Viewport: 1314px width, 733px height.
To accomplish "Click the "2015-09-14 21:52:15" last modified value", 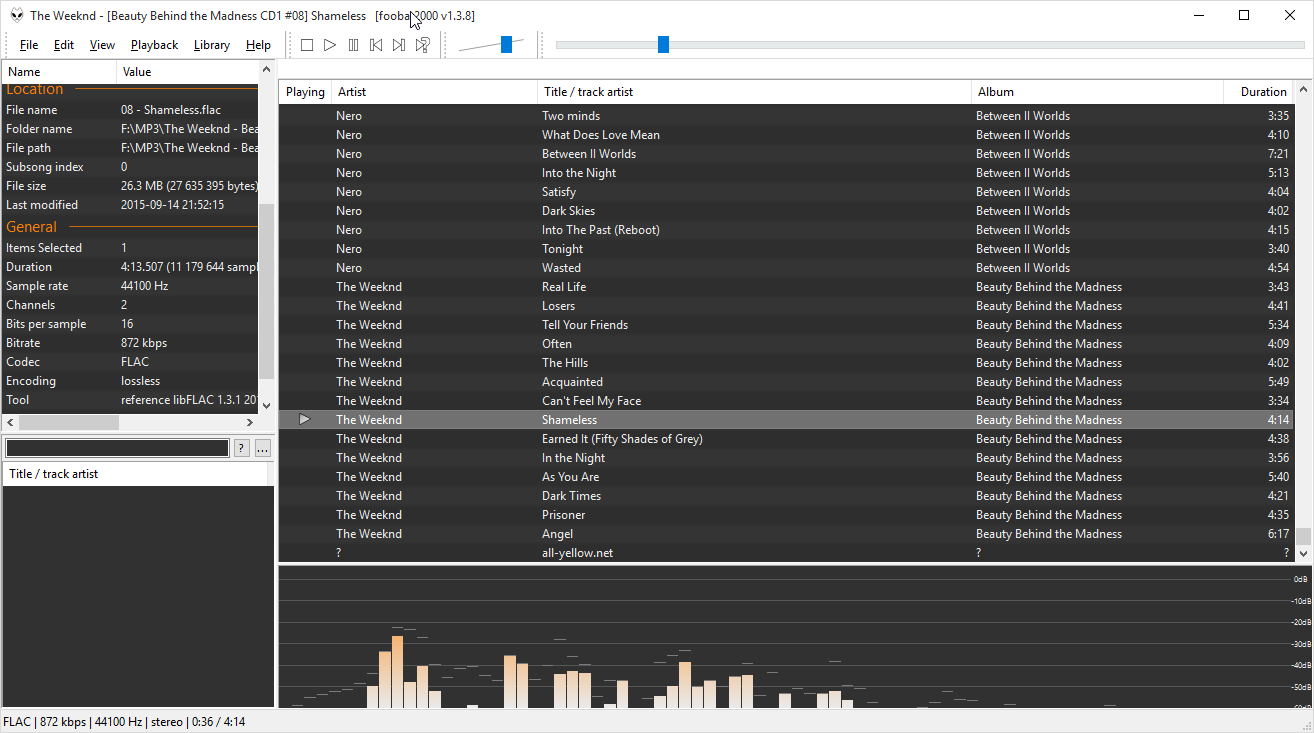I will click(x=172, y=205).
